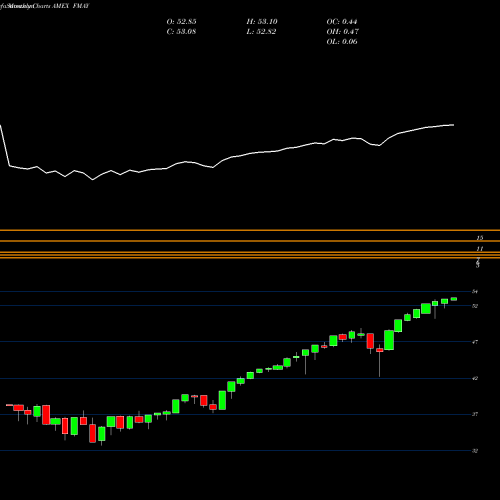The width and height of the screenshot is (500, 500).
Task: Click the open price "O: 52.85"
Action: click(x=181, y=22)
